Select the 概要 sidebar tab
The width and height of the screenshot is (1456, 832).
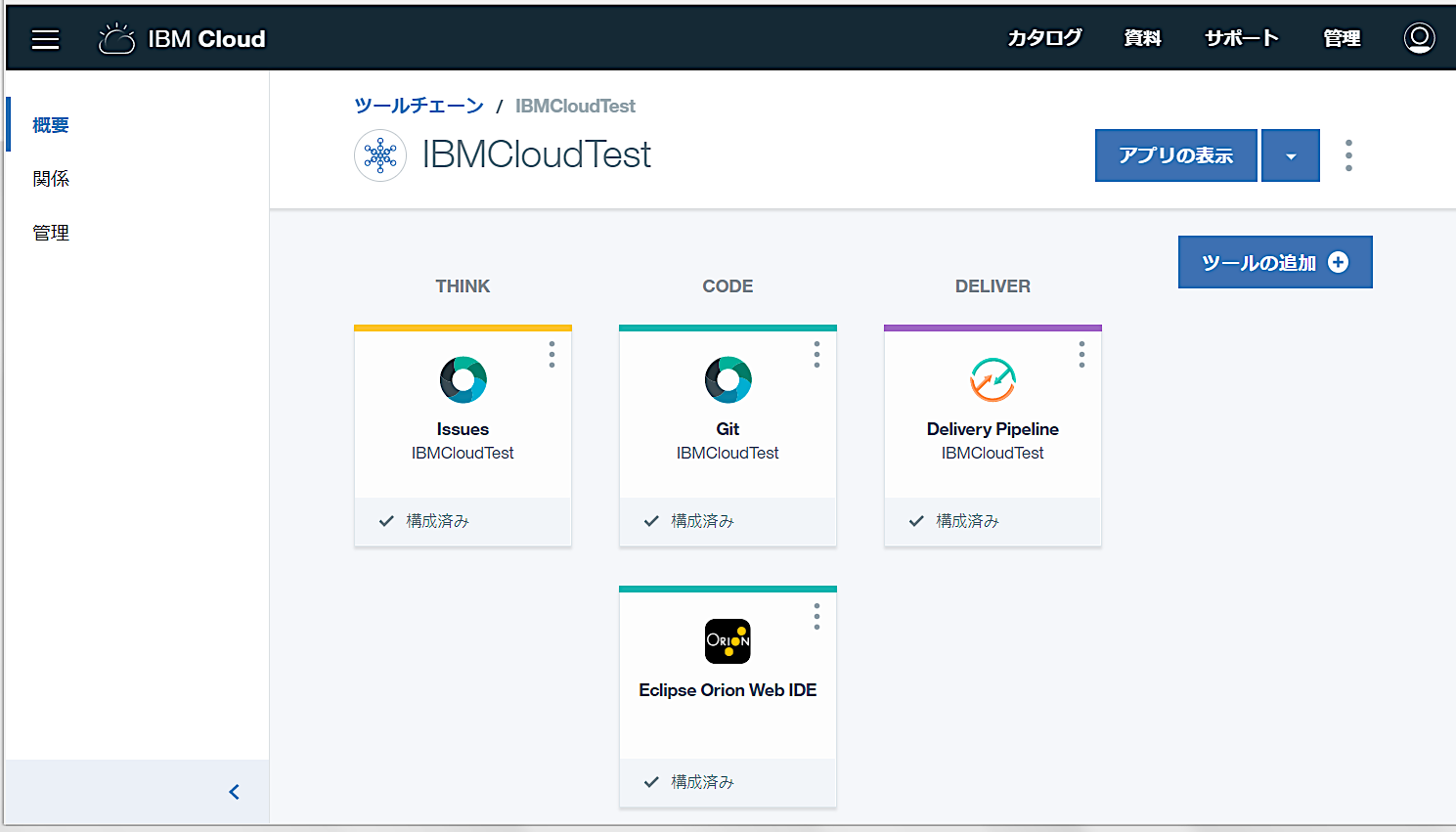[51, 125]
